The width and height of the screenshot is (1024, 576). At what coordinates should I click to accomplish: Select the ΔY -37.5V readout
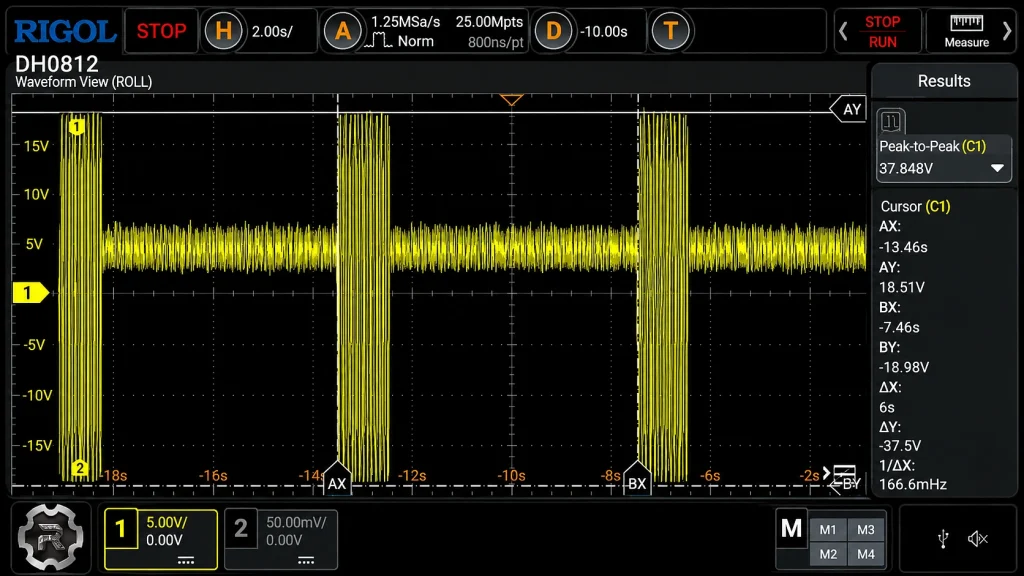point(900,446)
